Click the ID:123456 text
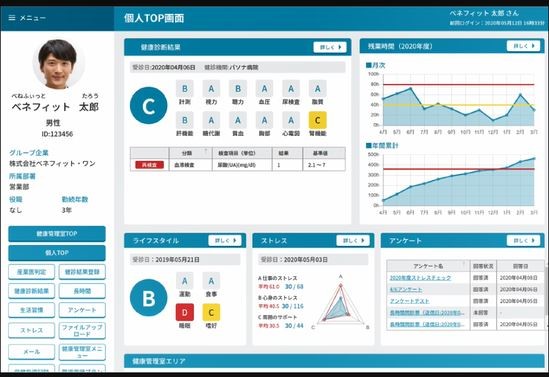Viewport: 549px width, 377px height. click(x=57, y=134)
